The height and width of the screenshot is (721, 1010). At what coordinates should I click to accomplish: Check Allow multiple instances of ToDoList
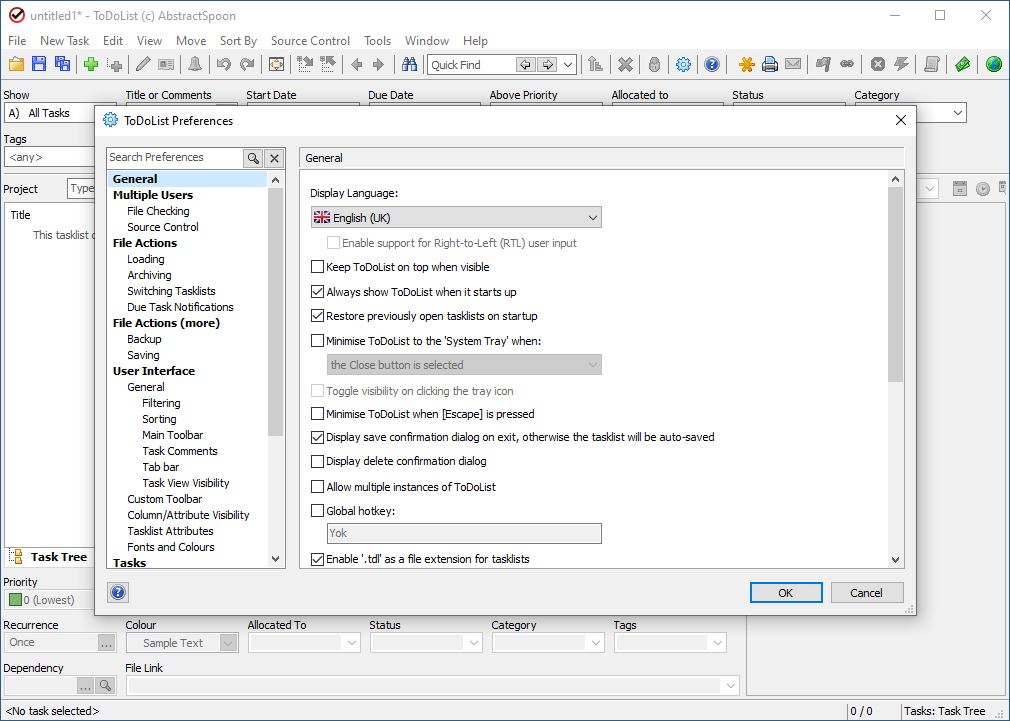point(317,486)
